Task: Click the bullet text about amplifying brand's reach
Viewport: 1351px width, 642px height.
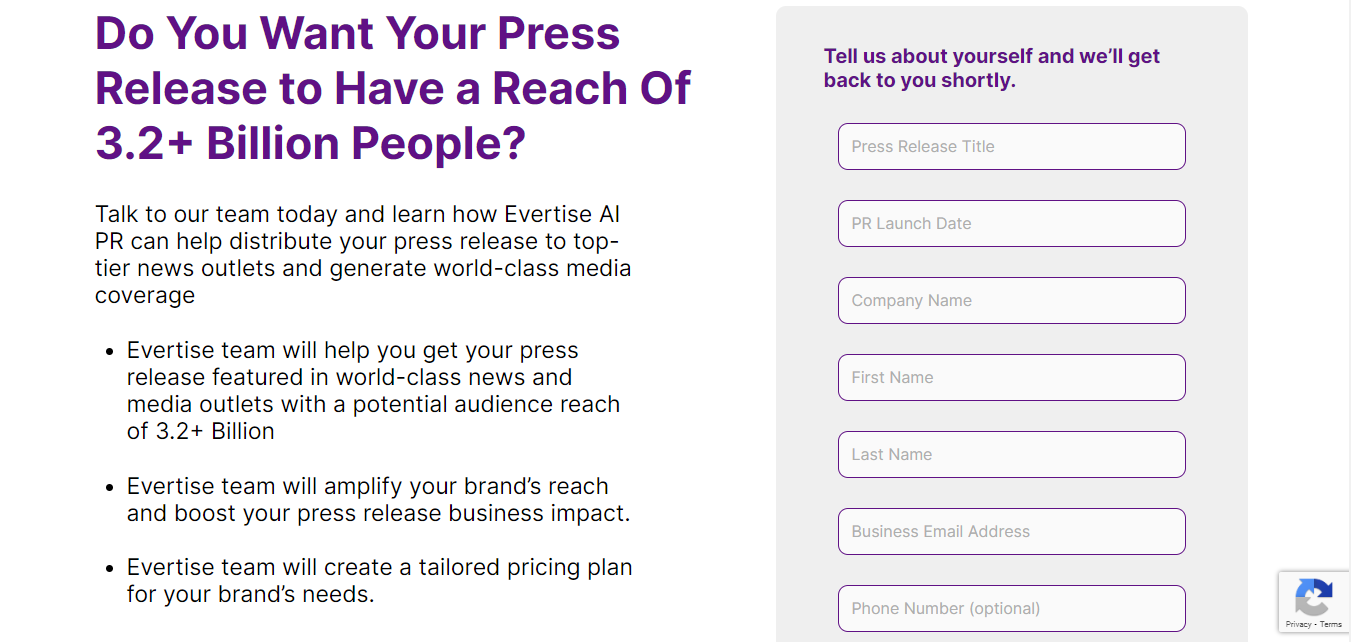Action: tap(377, 500)
